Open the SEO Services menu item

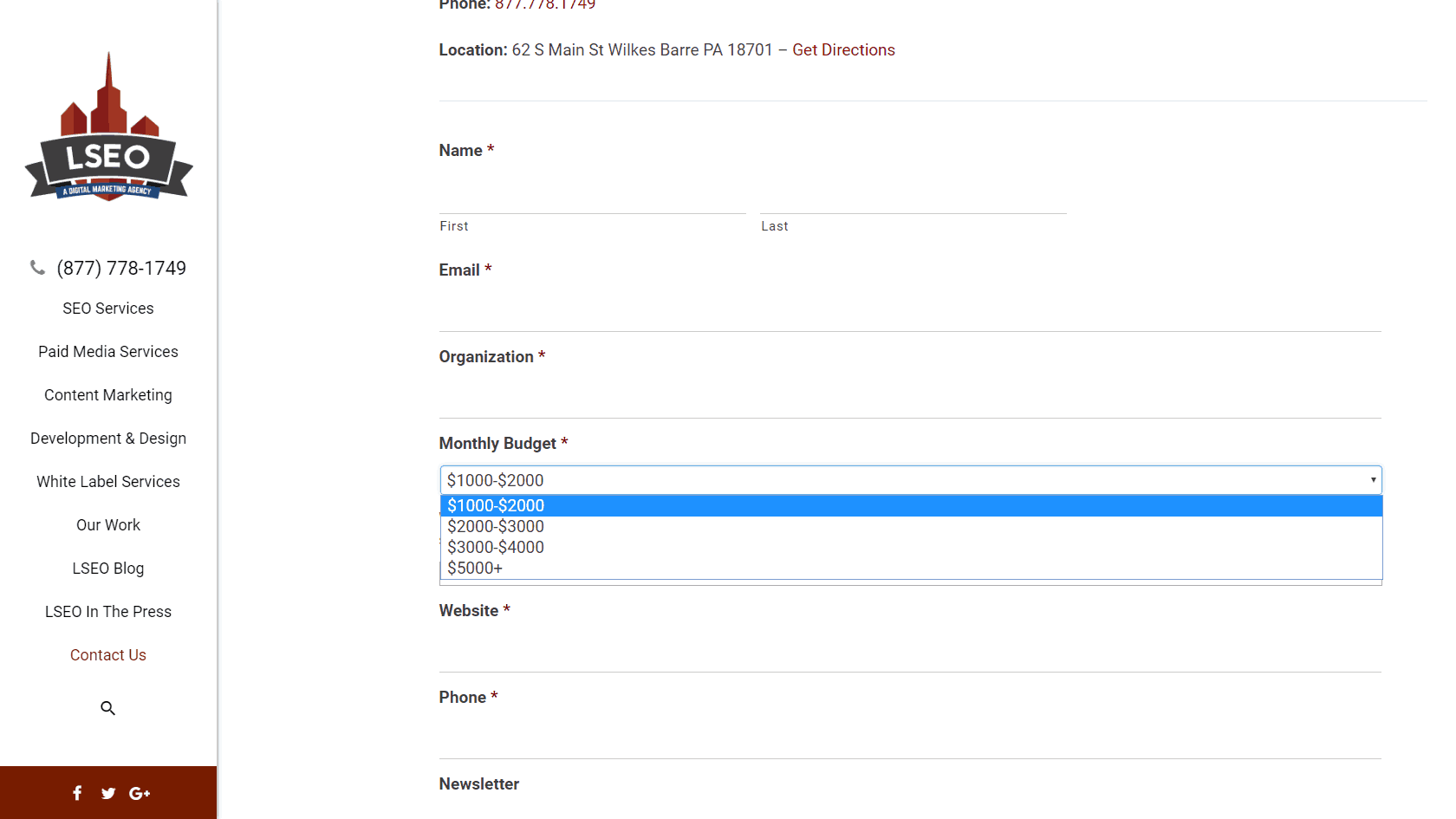click(x=108, y=309)
